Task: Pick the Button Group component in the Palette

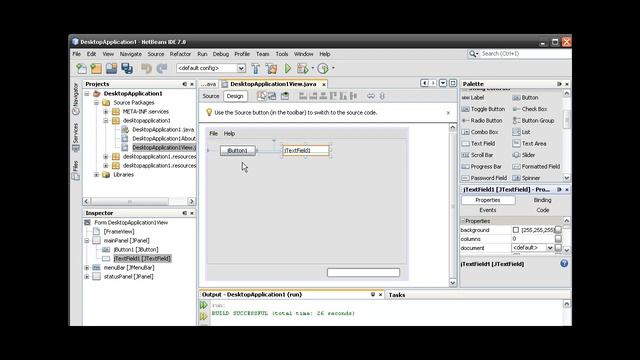Action: [533, 120]
